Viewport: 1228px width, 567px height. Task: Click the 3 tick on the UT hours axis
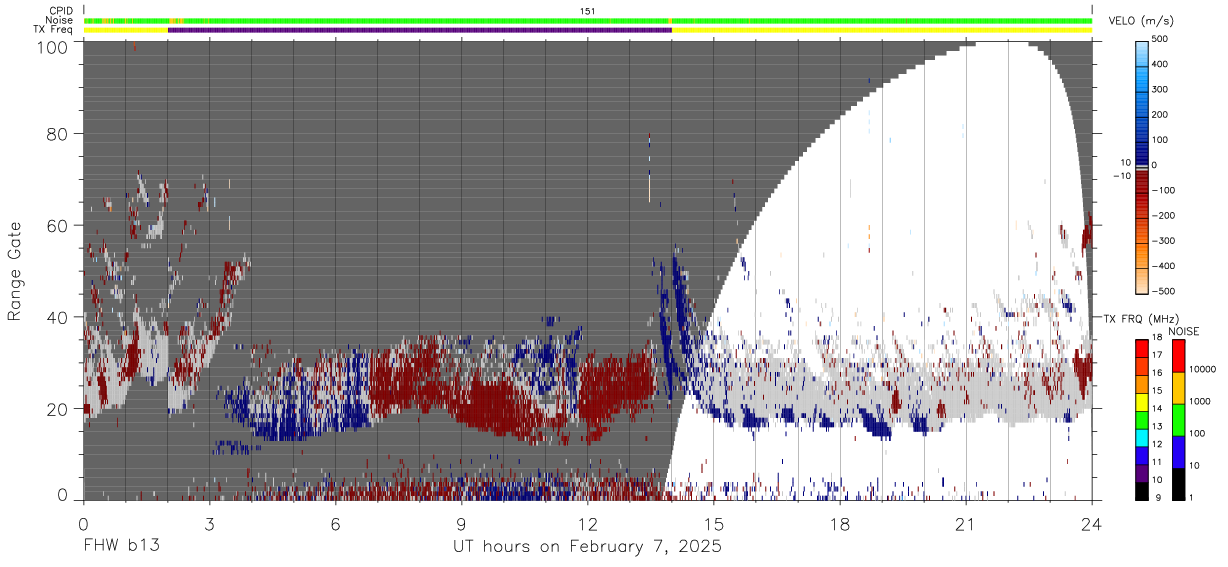point(210,523)
